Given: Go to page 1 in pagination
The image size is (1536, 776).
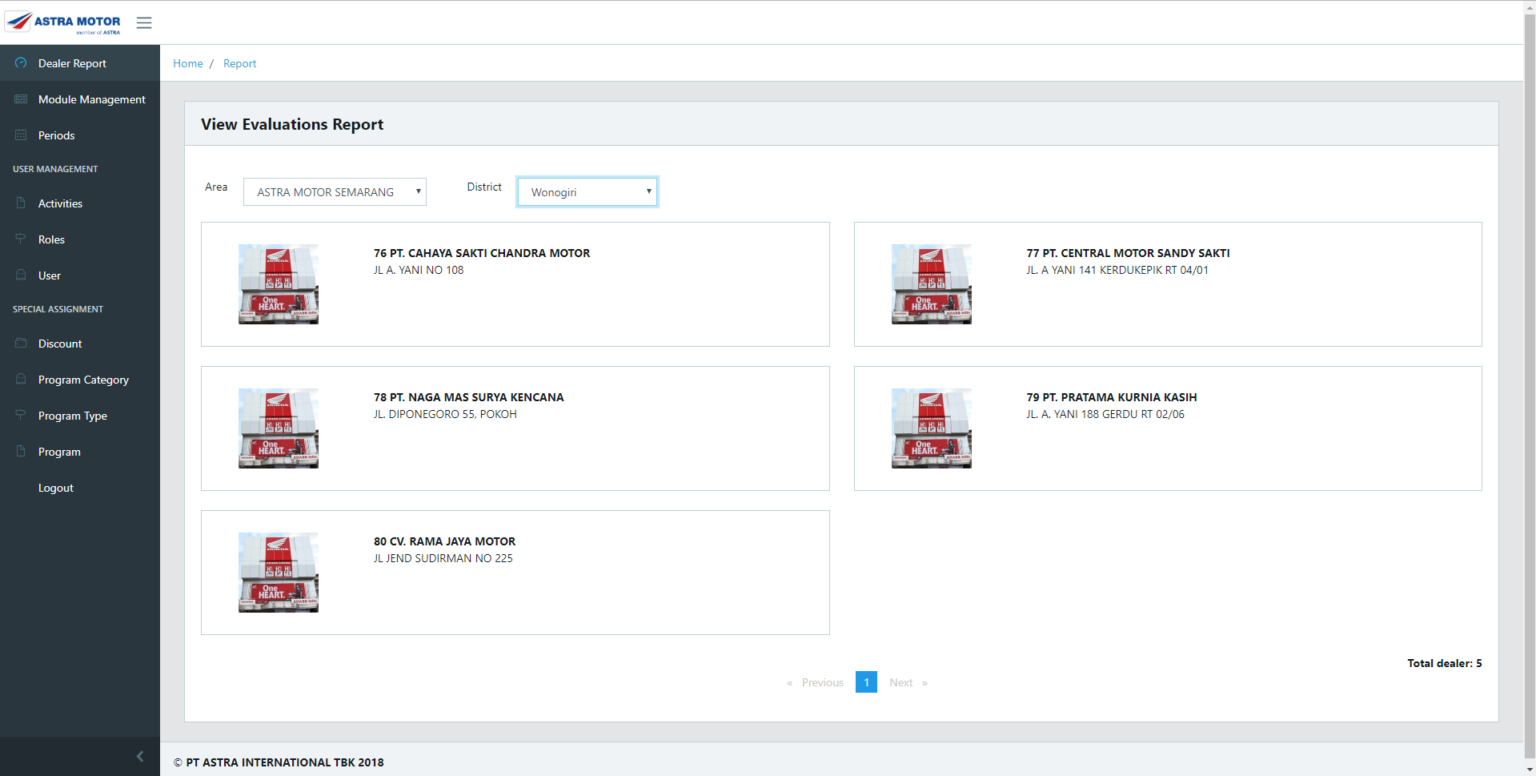Looking at the screenshot, I should point(866,682).
